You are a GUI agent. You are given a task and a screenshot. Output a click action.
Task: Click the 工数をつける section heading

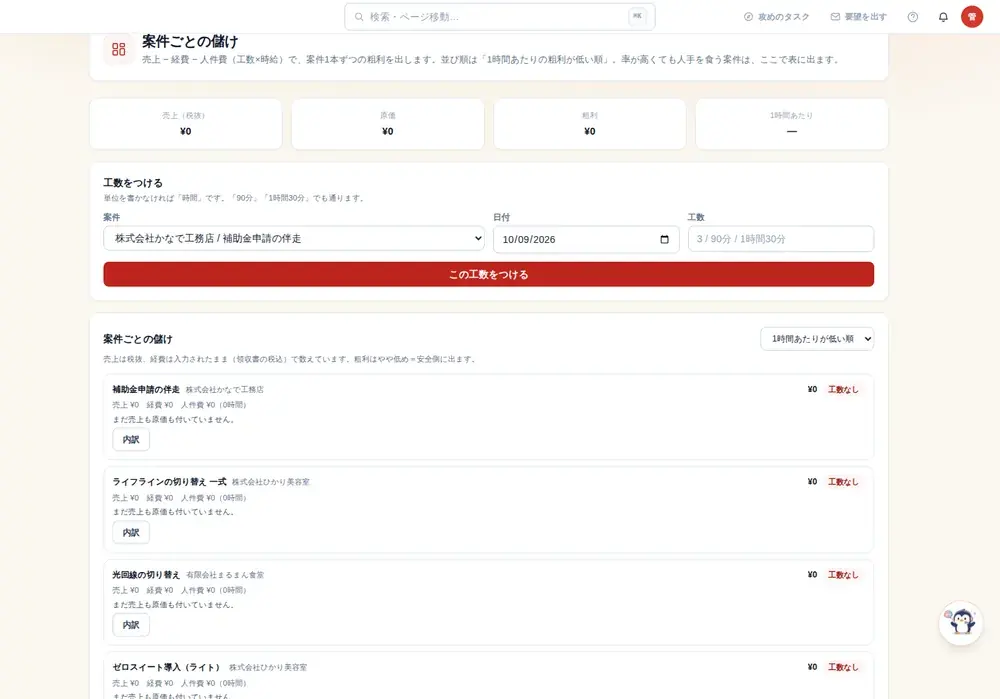pos(133,183)
